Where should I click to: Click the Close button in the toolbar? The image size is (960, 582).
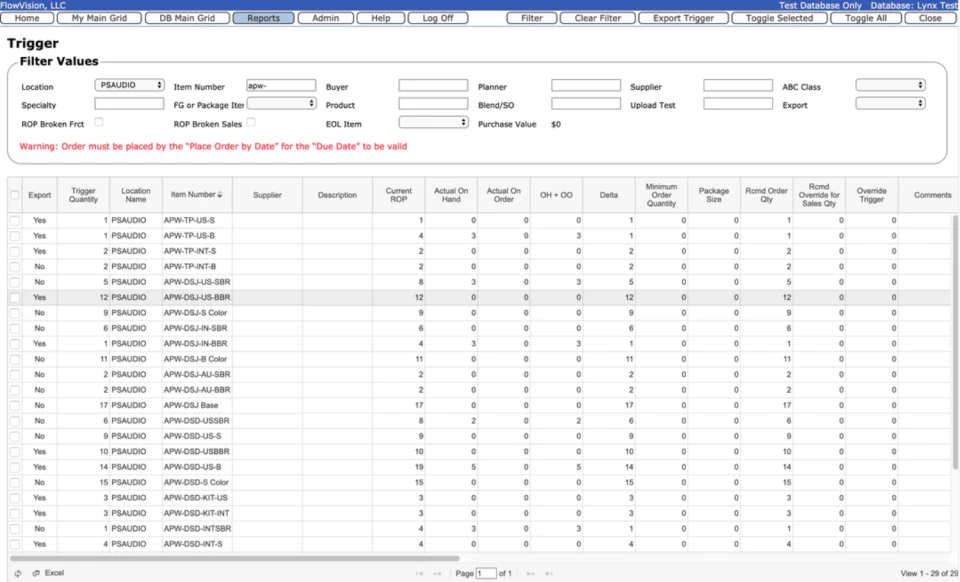click(x=930, y=18)
